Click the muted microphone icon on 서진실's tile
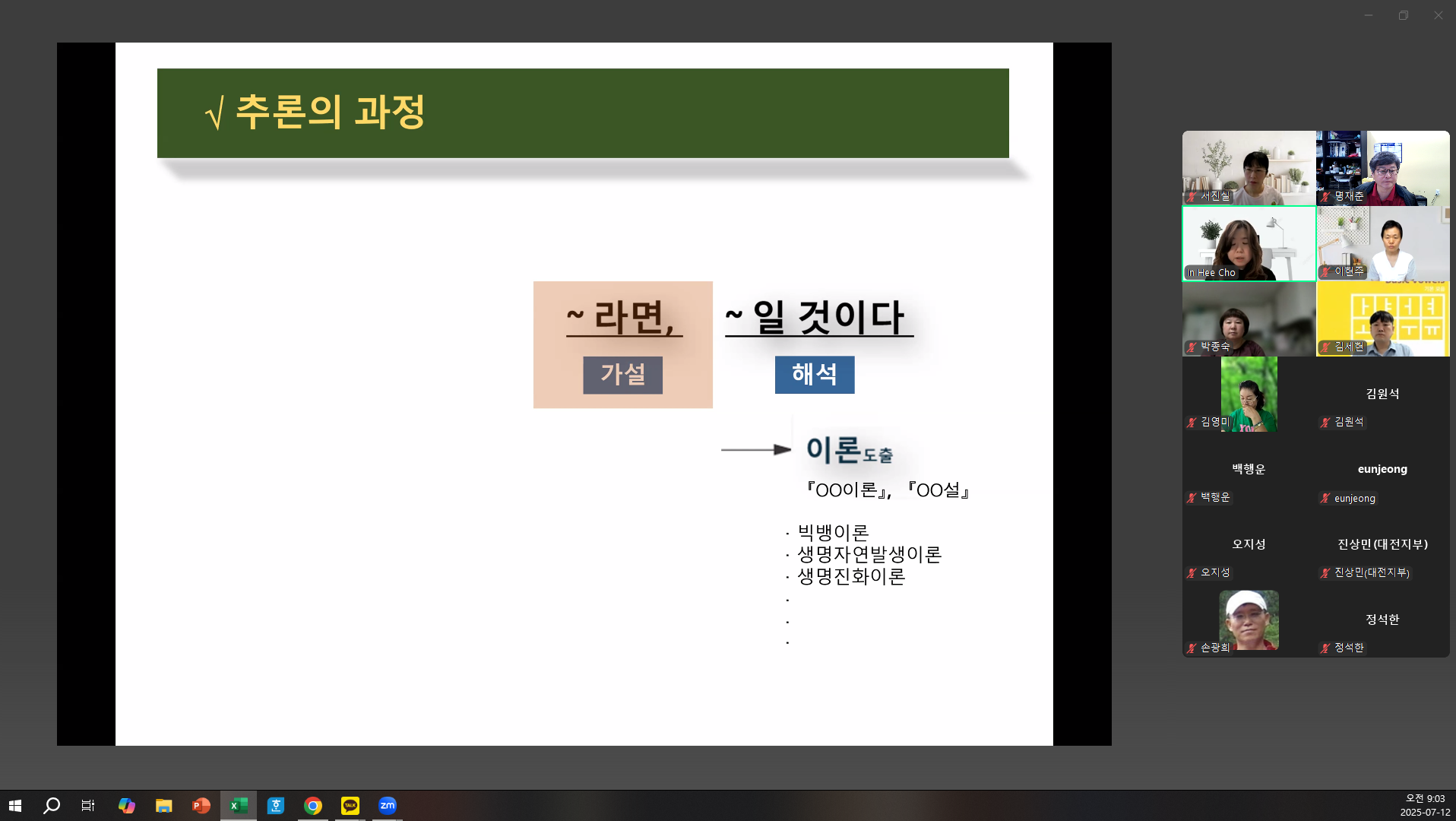Image resolution: width=1456 pixels, height=821 pixels. point(1193,196)
